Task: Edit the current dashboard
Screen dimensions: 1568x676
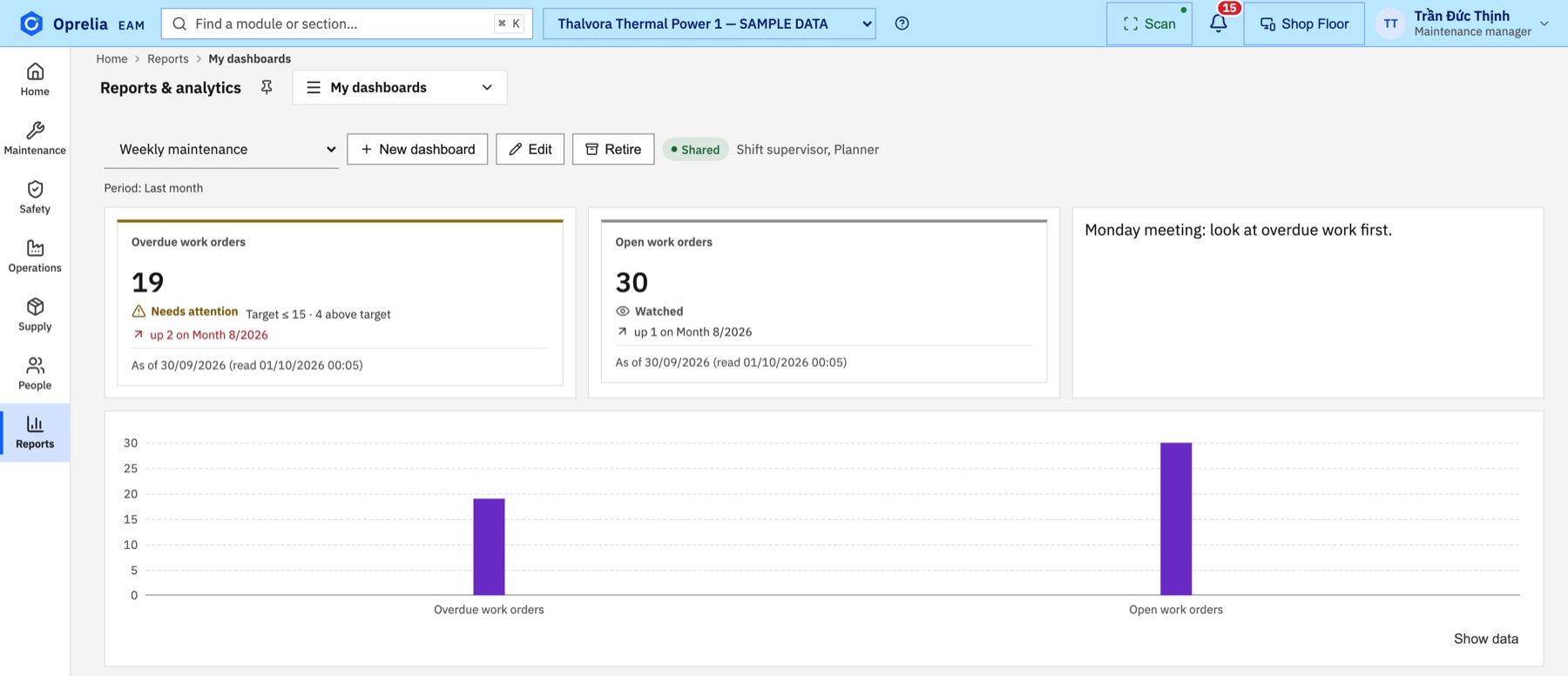Action: 531,149
